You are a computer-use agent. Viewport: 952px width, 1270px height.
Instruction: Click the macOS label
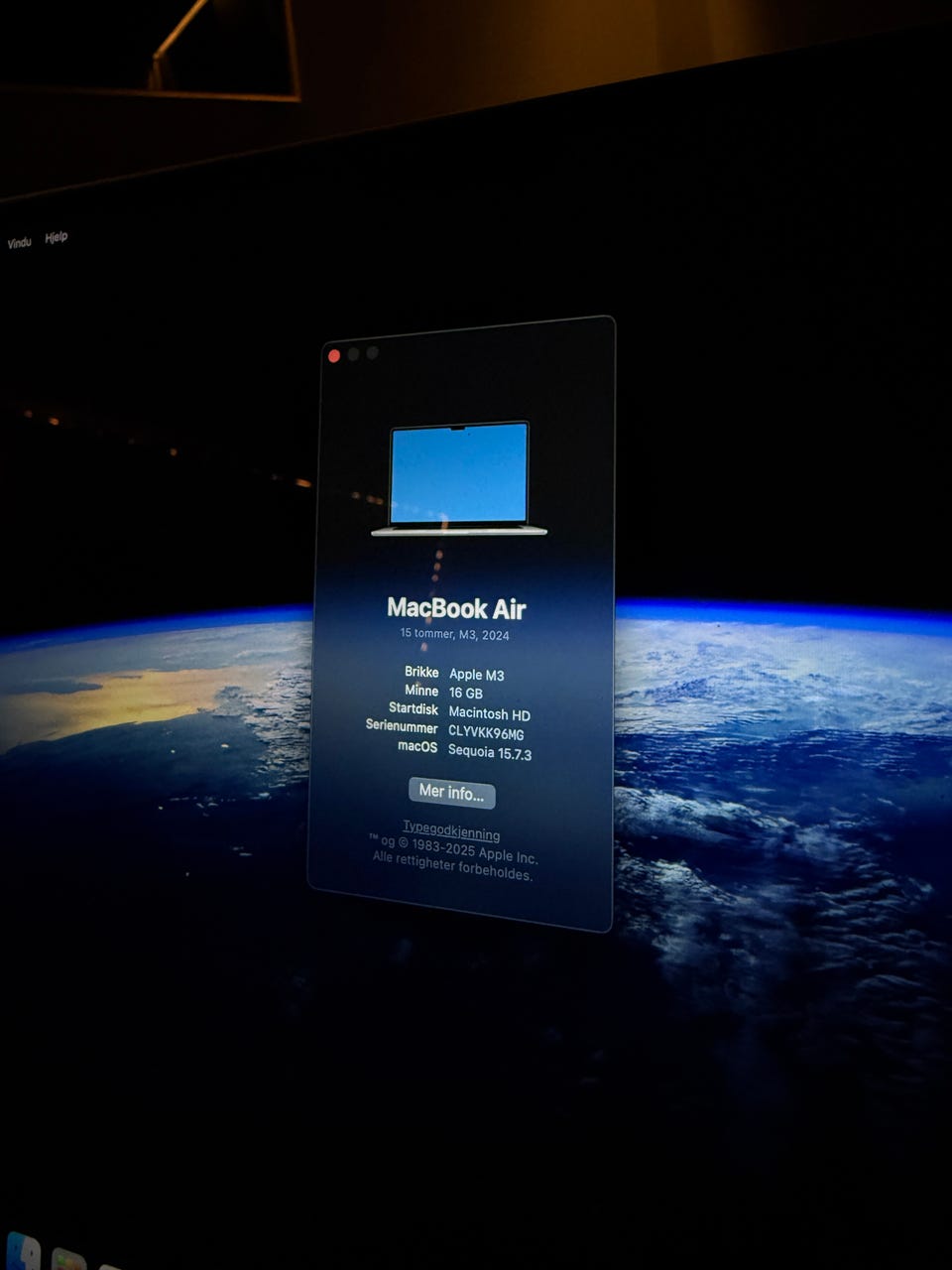pyautogui.click(x=417, y=746)
